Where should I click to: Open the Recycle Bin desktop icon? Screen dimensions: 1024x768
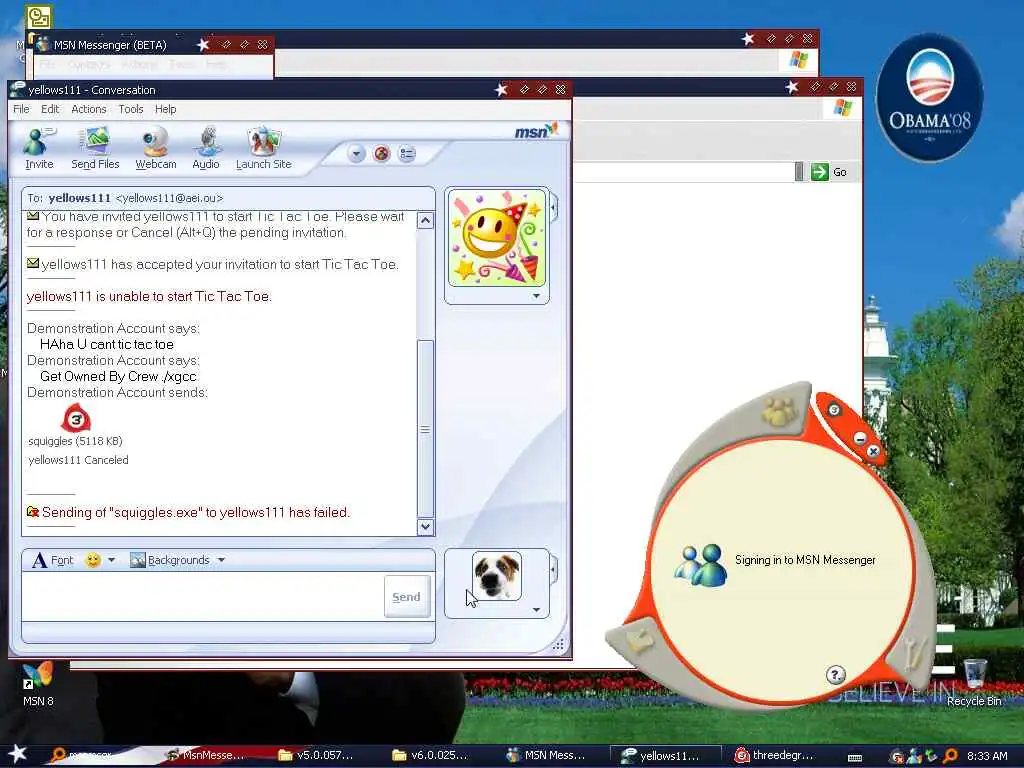[974, 682]
